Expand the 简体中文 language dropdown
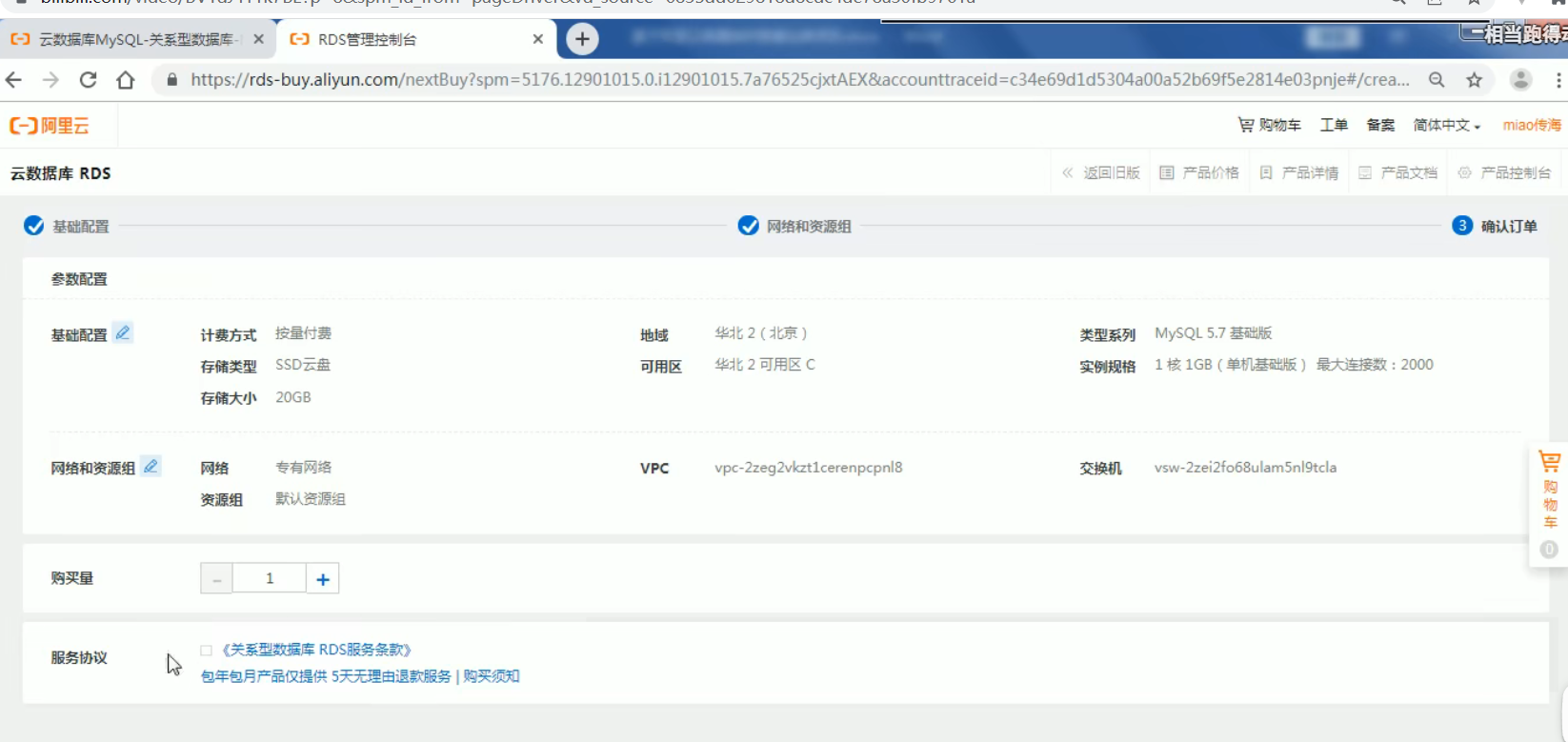Image resolution: width=1568 pixels, height=742 pixels. coord(1447,125)
